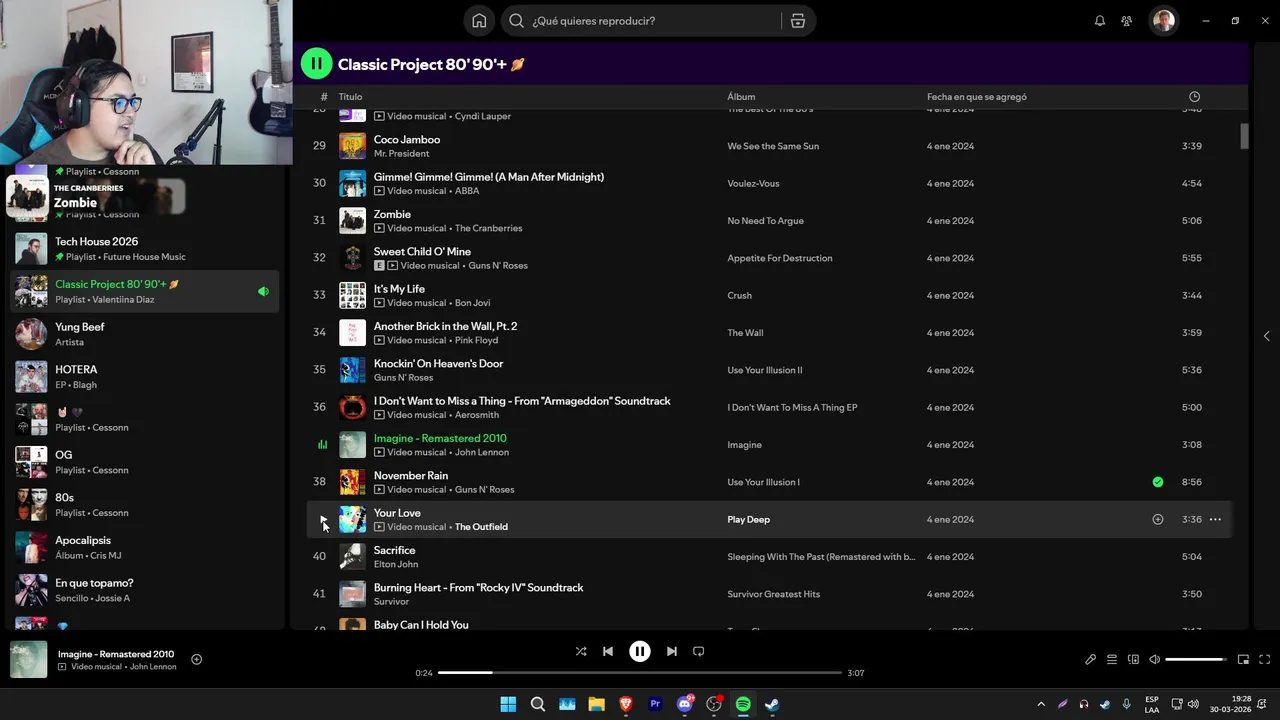Pause with the bottom player button

(x=640, y=651)
